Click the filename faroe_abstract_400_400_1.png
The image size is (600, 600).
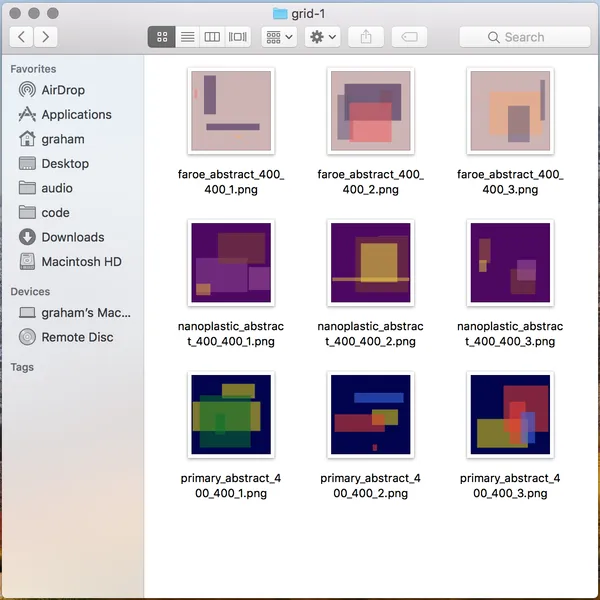(x=231, y=182)
